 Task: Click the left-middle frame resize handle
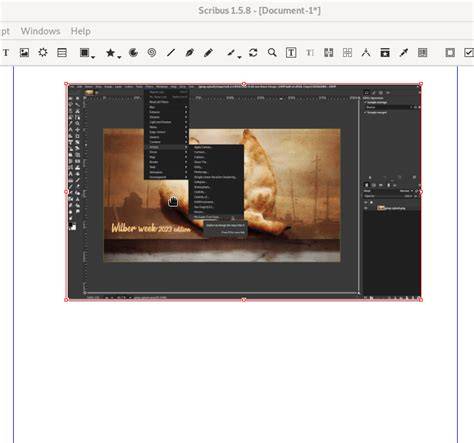click(66, 192)
